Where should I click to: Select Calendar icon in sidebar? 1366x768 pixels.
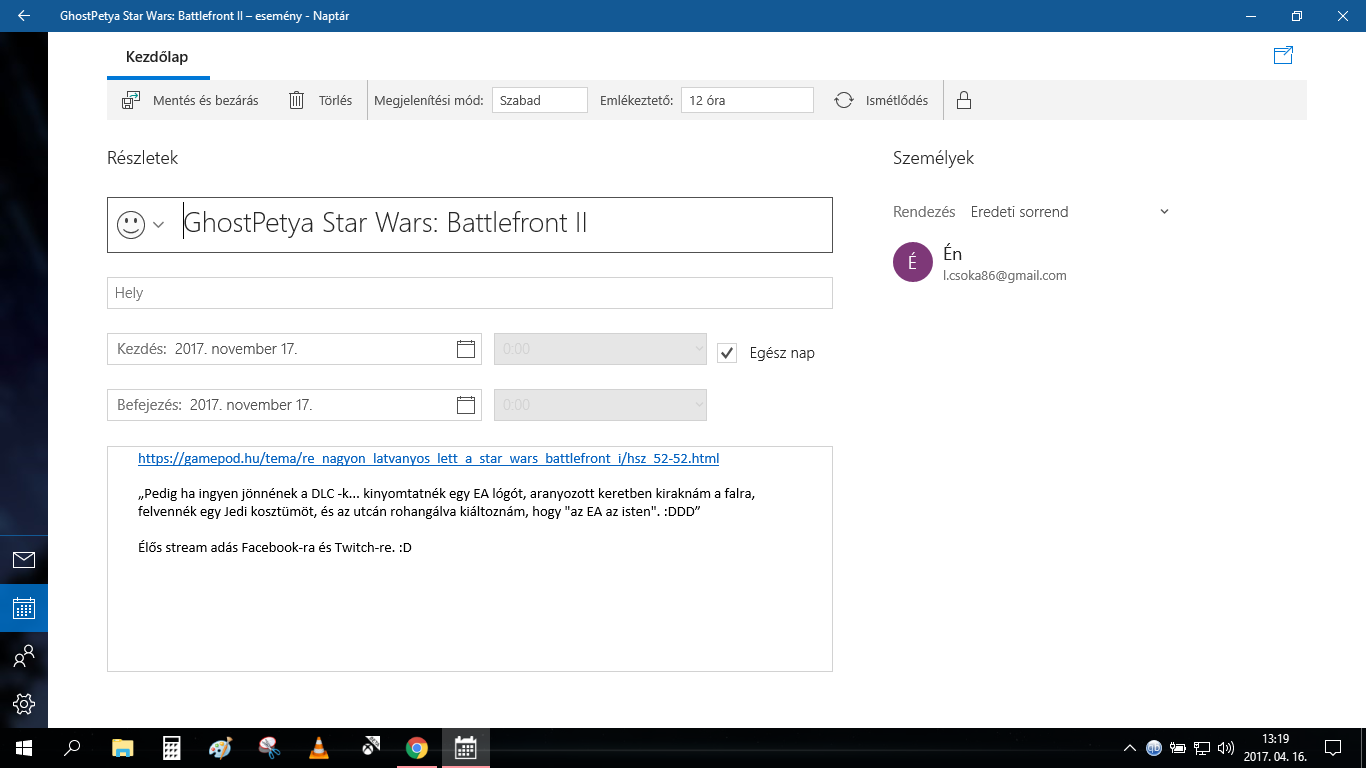(24, 608)
